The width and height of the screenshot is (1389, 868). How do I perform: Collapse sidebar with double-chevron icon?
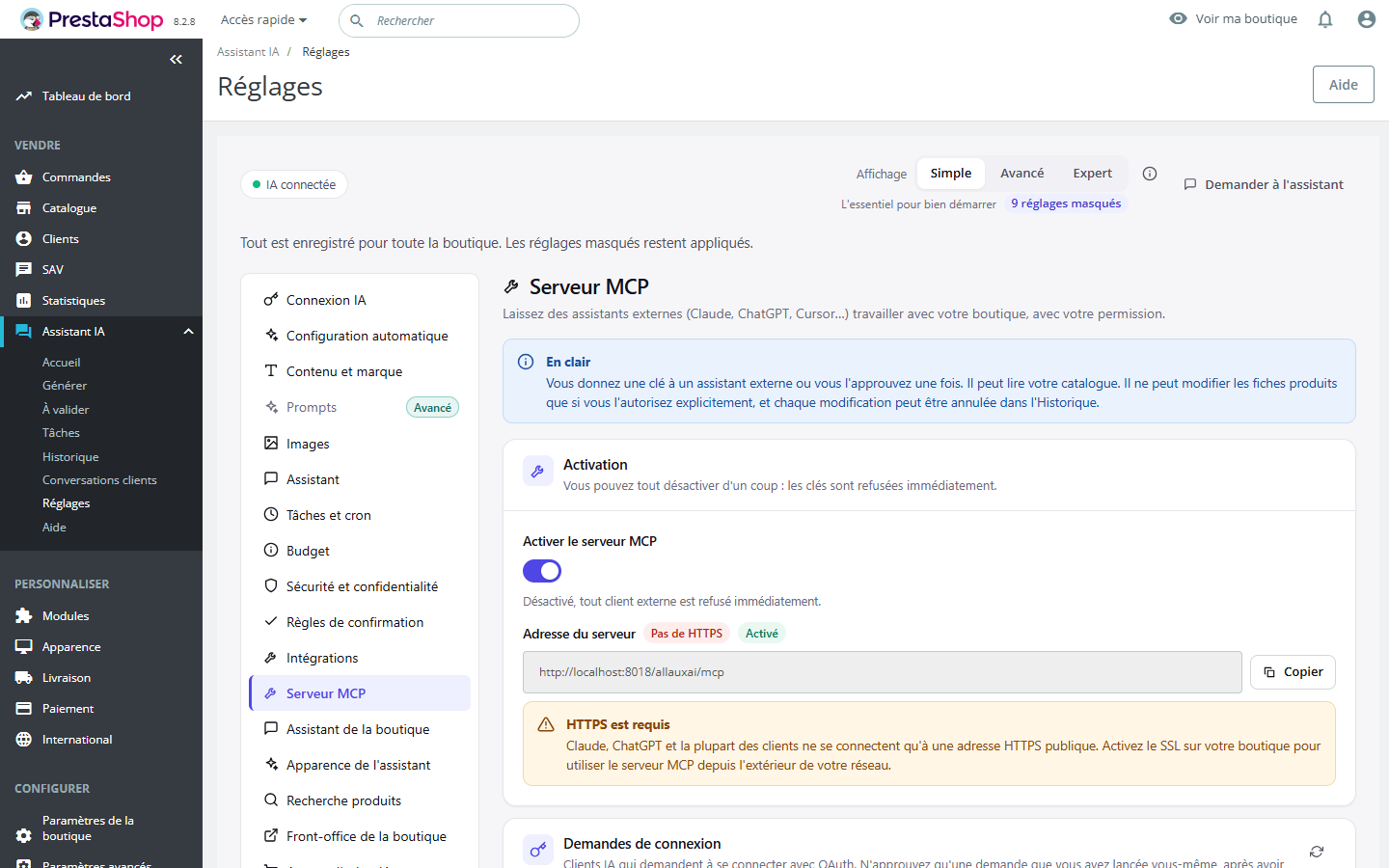click(x=176, y=60)
